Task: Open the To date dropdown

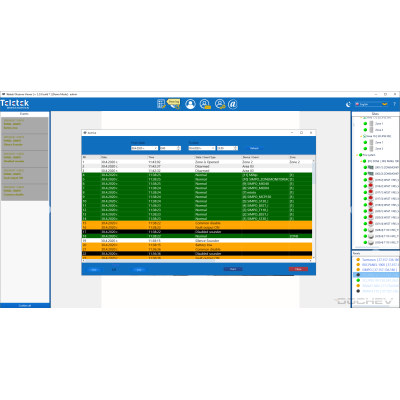Action: click(x=202, y=148)
